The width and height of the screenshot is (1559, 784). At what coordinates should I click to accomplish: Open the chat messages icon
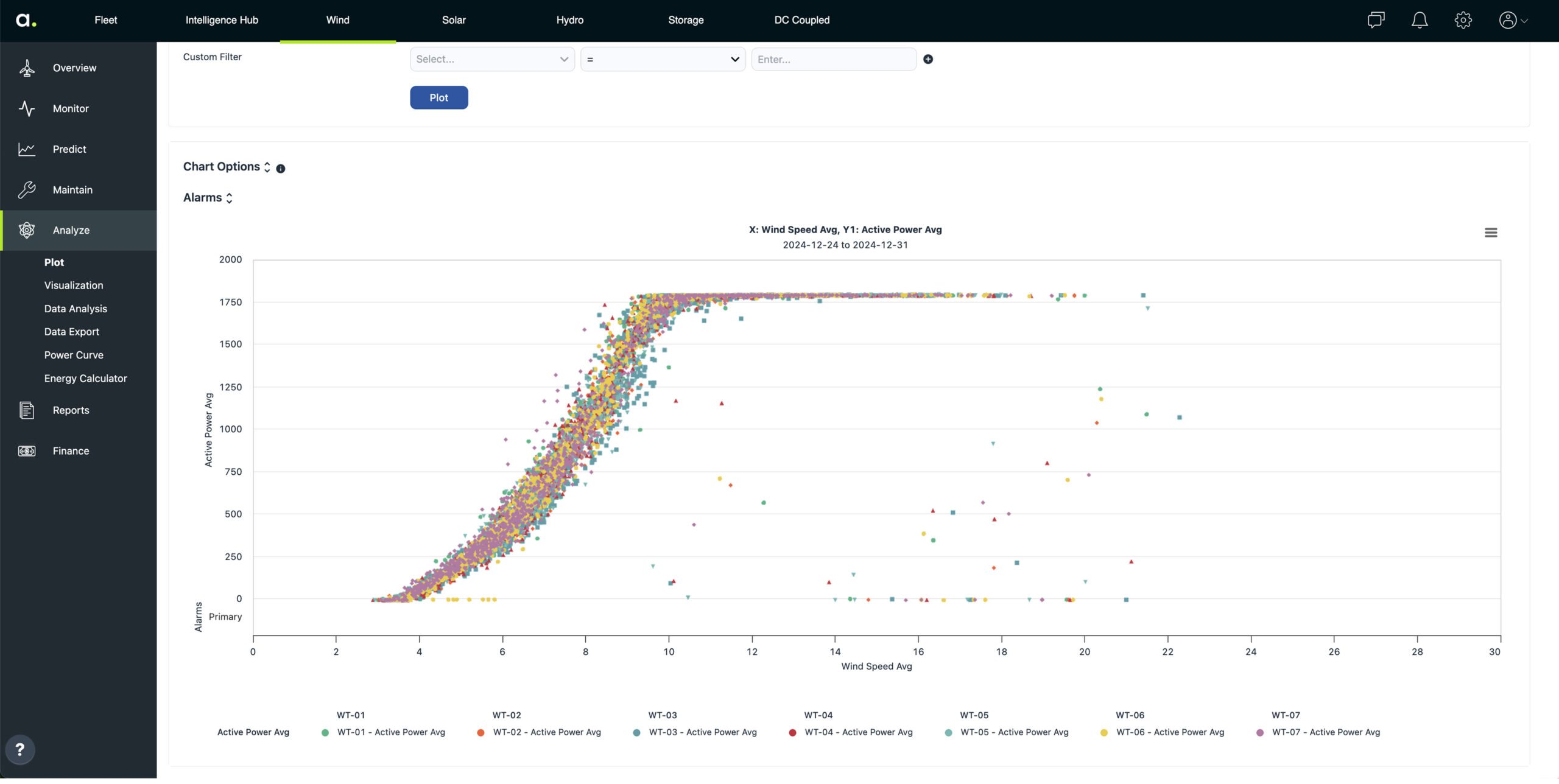(1375, 20)
